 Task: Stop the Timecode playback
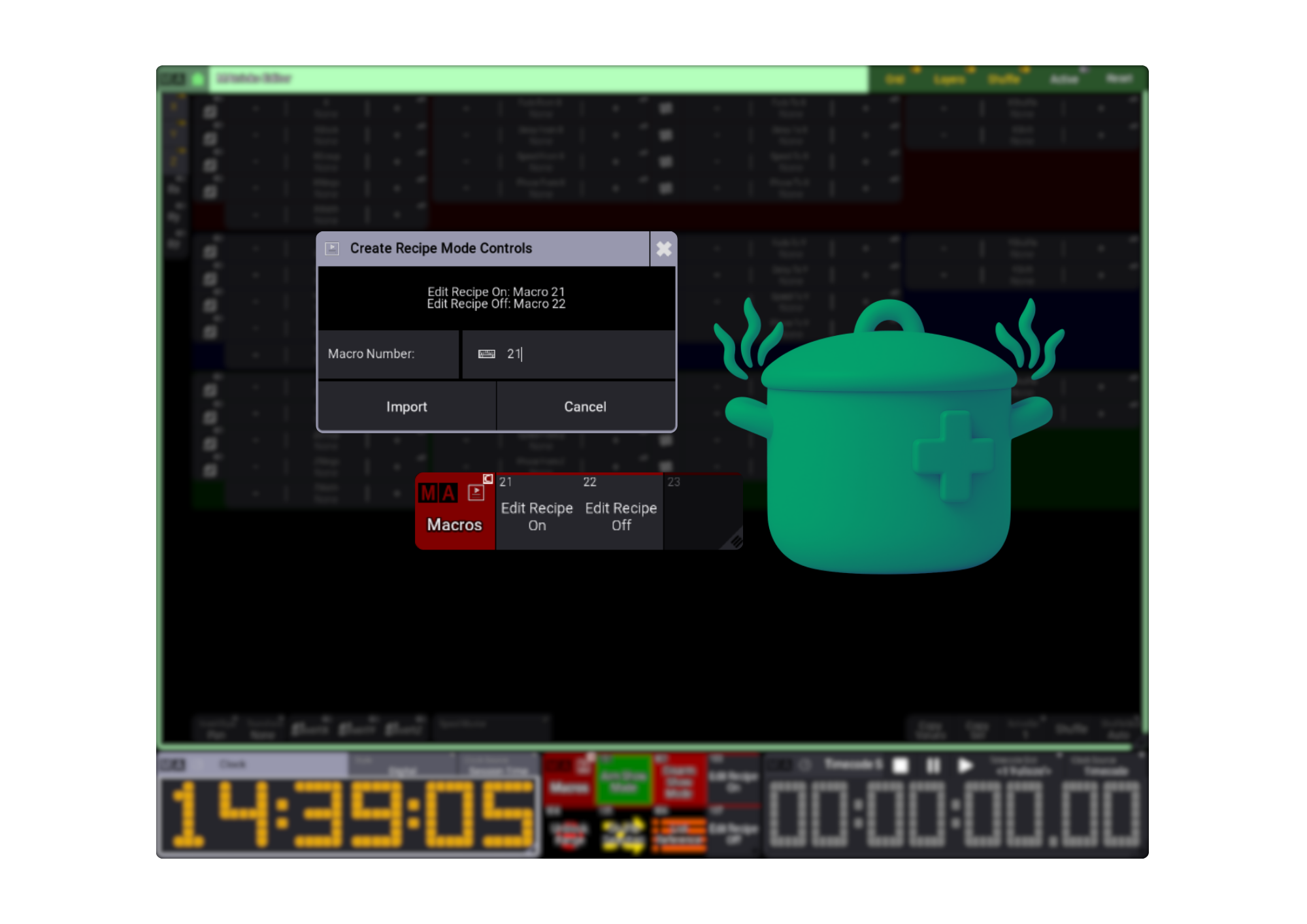coord(901,765)
